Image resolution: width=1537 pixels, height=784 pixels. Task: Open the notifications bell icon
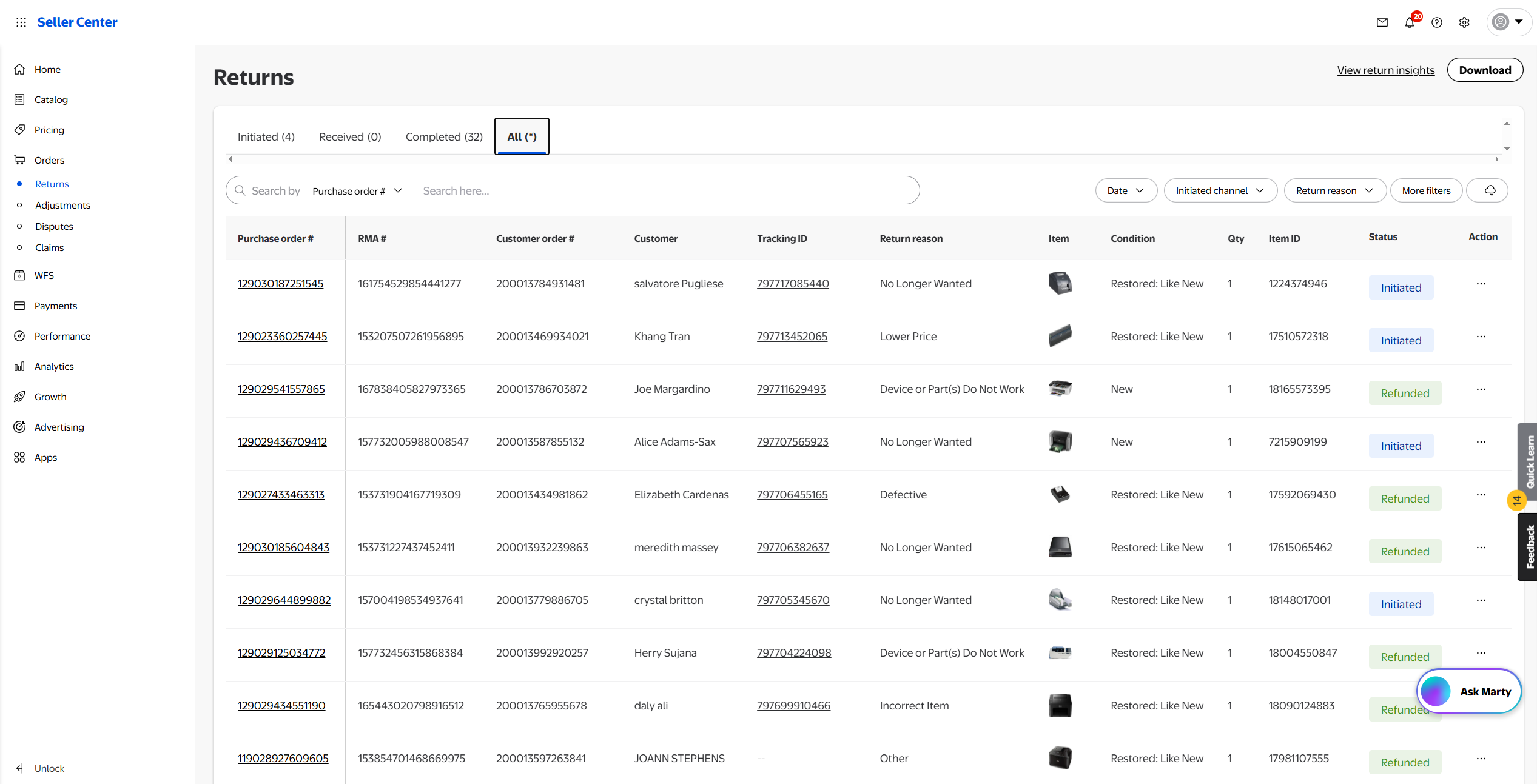(1410, 22)
